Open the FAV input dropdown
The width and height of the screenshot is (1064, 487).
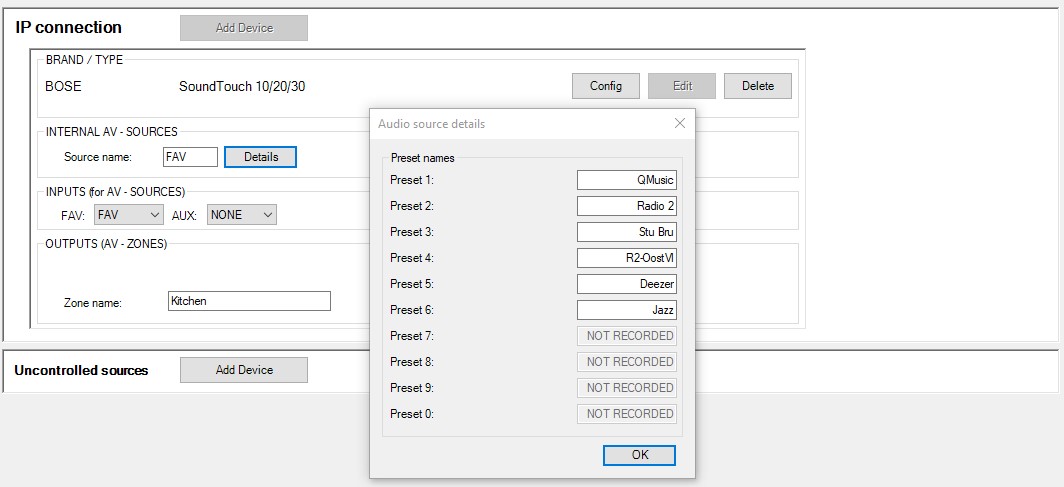coord(129,215)
